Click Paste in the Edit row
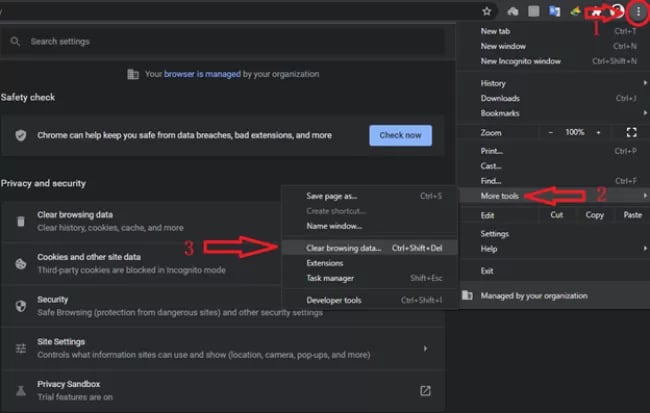 click(633, 215)
